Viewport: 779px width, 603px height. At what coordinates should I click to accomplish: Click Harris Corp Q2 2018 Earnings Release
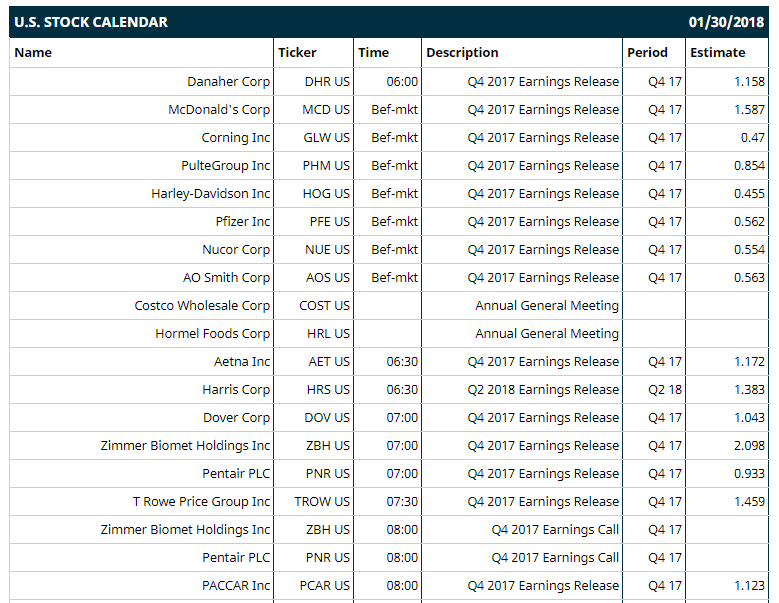543,390
